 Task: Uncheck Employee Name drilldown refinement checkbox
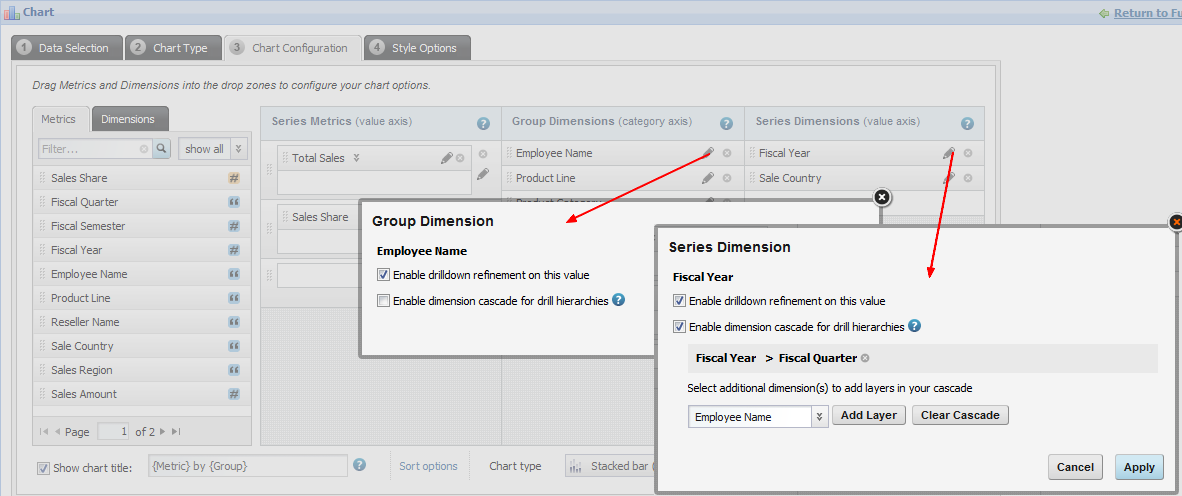383,275
